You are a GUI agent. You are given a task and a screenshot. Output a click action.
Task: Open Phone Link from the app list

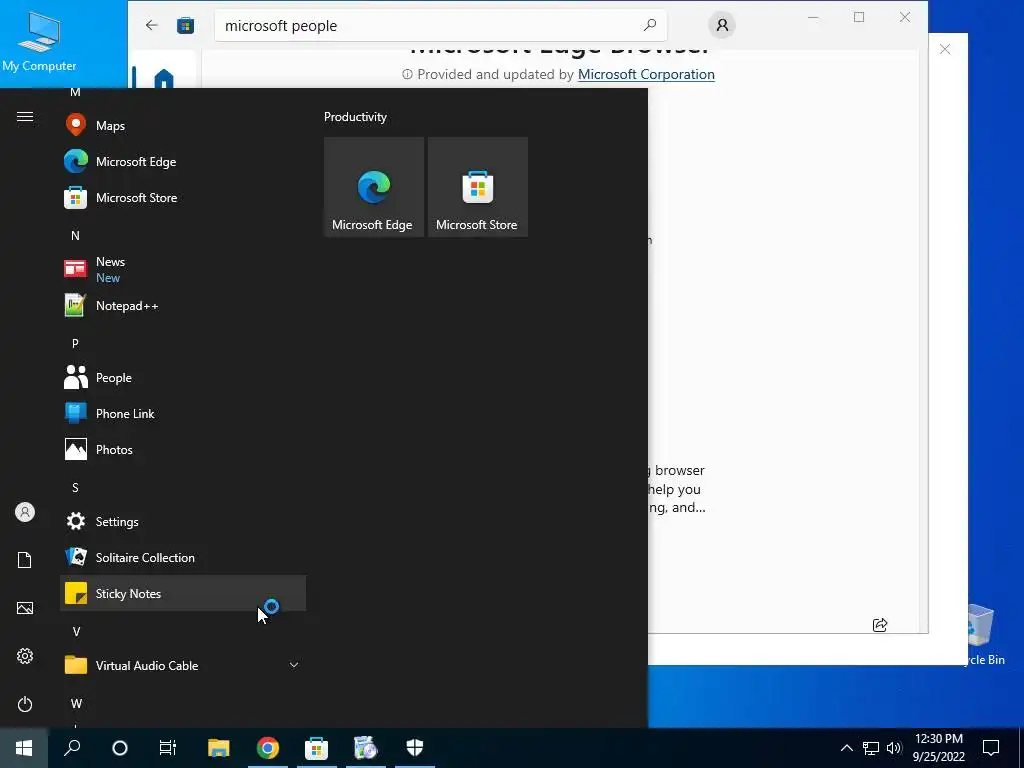(183, 413)
